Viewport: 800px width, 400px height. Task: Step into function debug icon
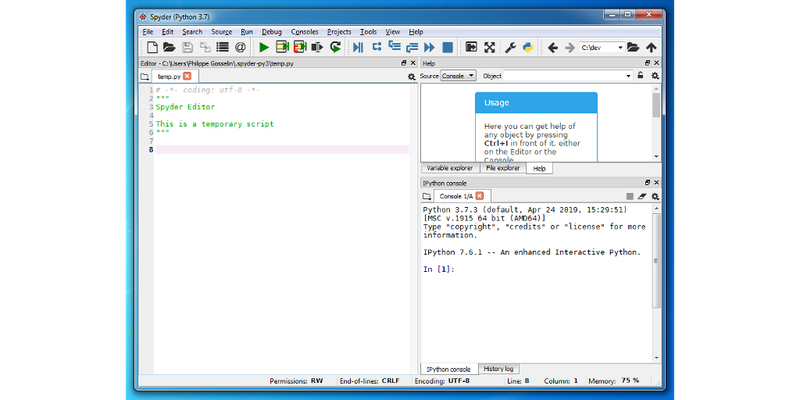coord(394,47)
